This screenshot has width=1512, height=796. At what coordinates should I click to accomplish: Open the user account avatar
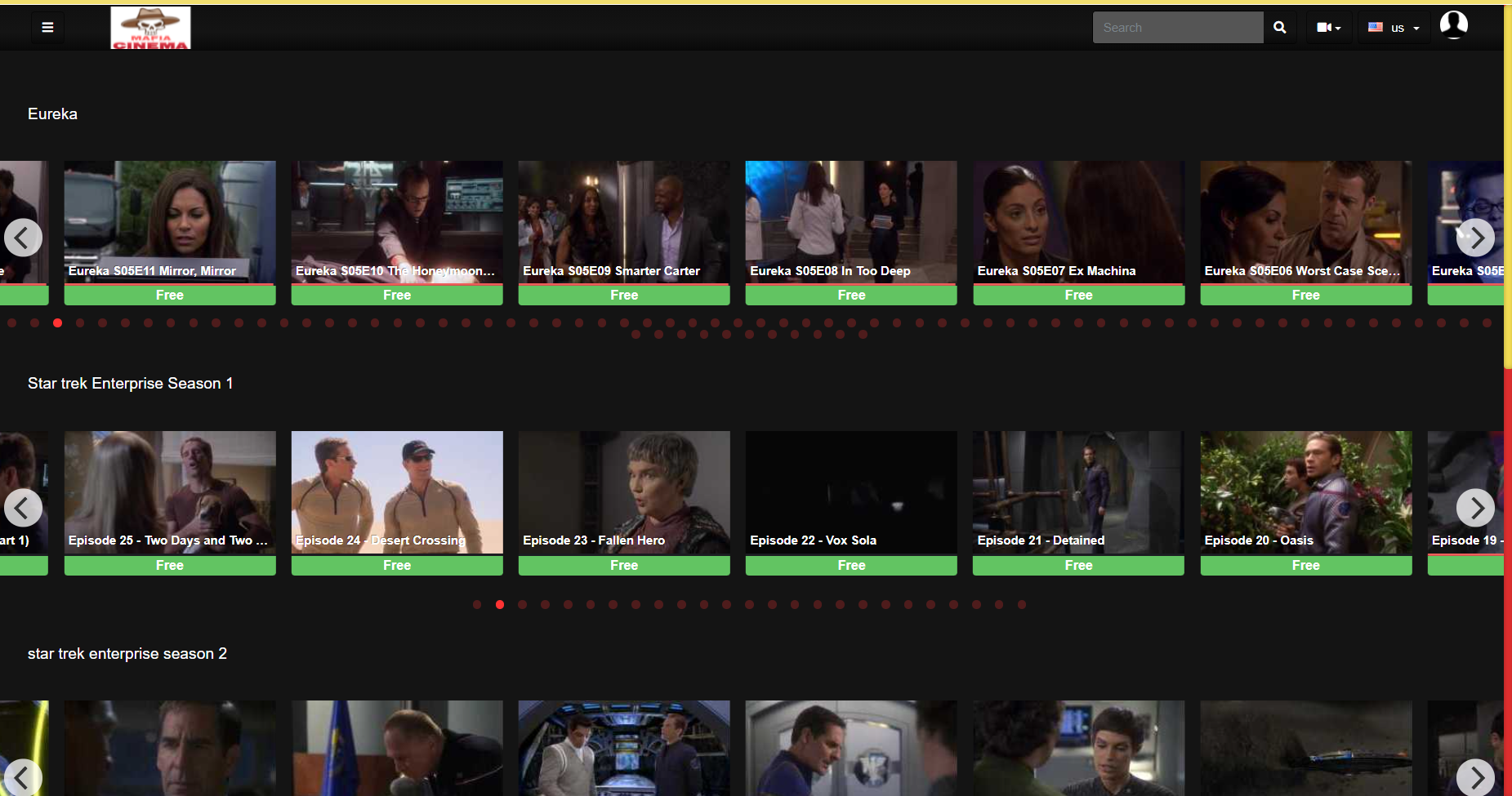pos(1454,24)
